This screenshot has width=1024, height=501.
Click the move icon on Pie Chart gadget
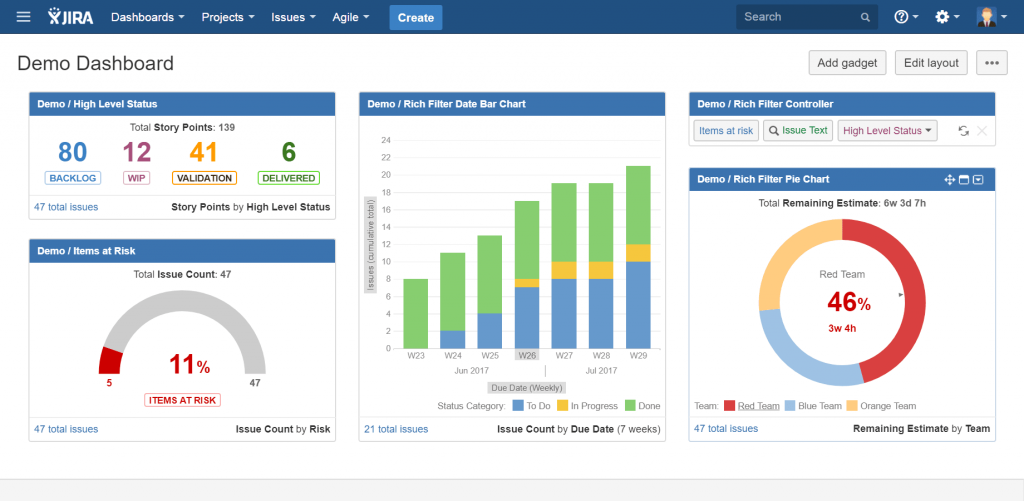coord(949,180)
